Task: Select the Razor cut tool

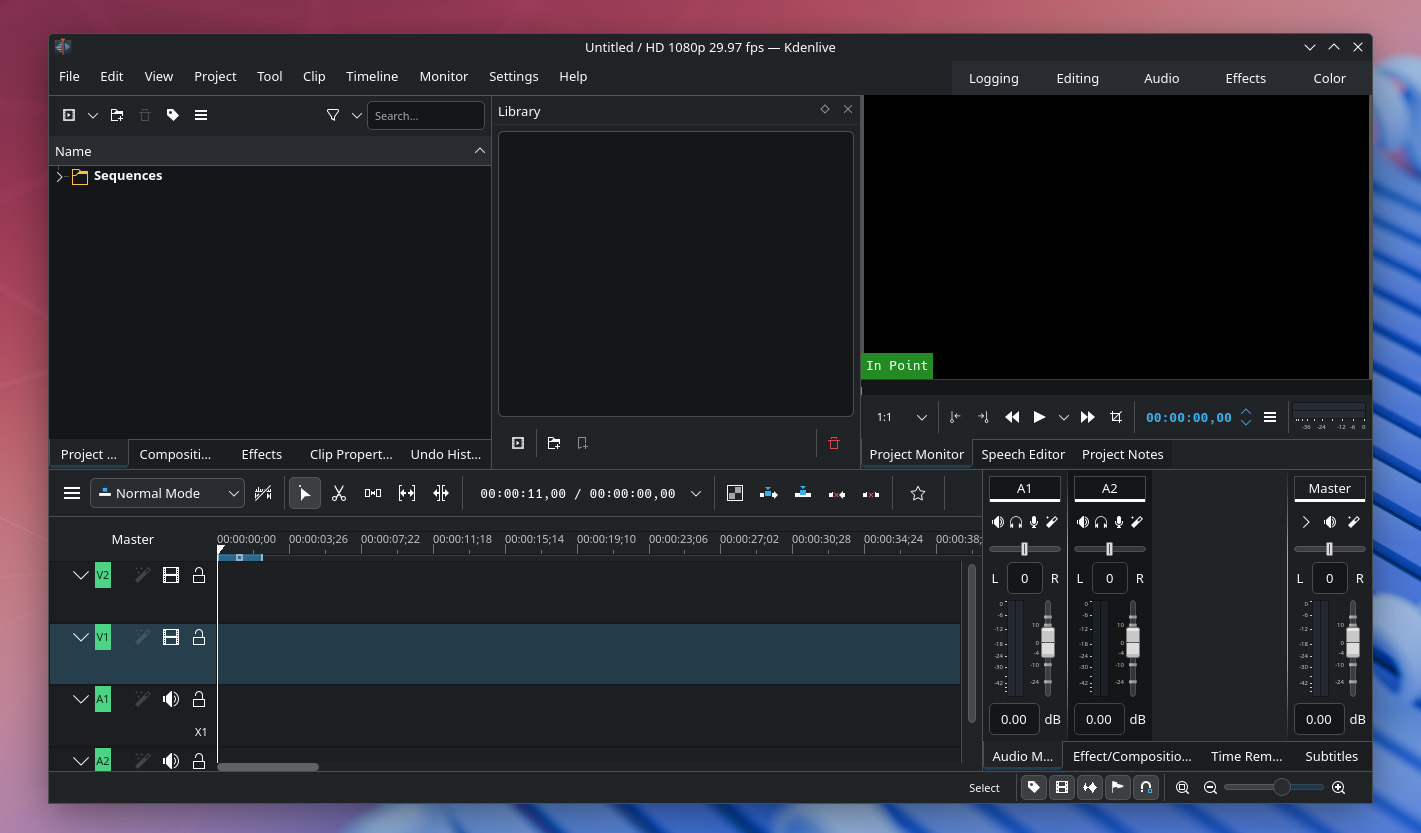Action: click(339, 493)
